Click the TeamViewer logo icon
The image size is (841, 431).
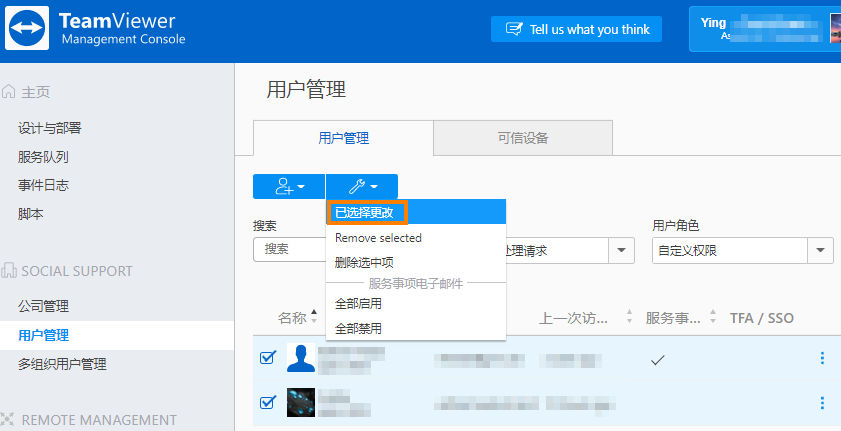pos(27,28)
